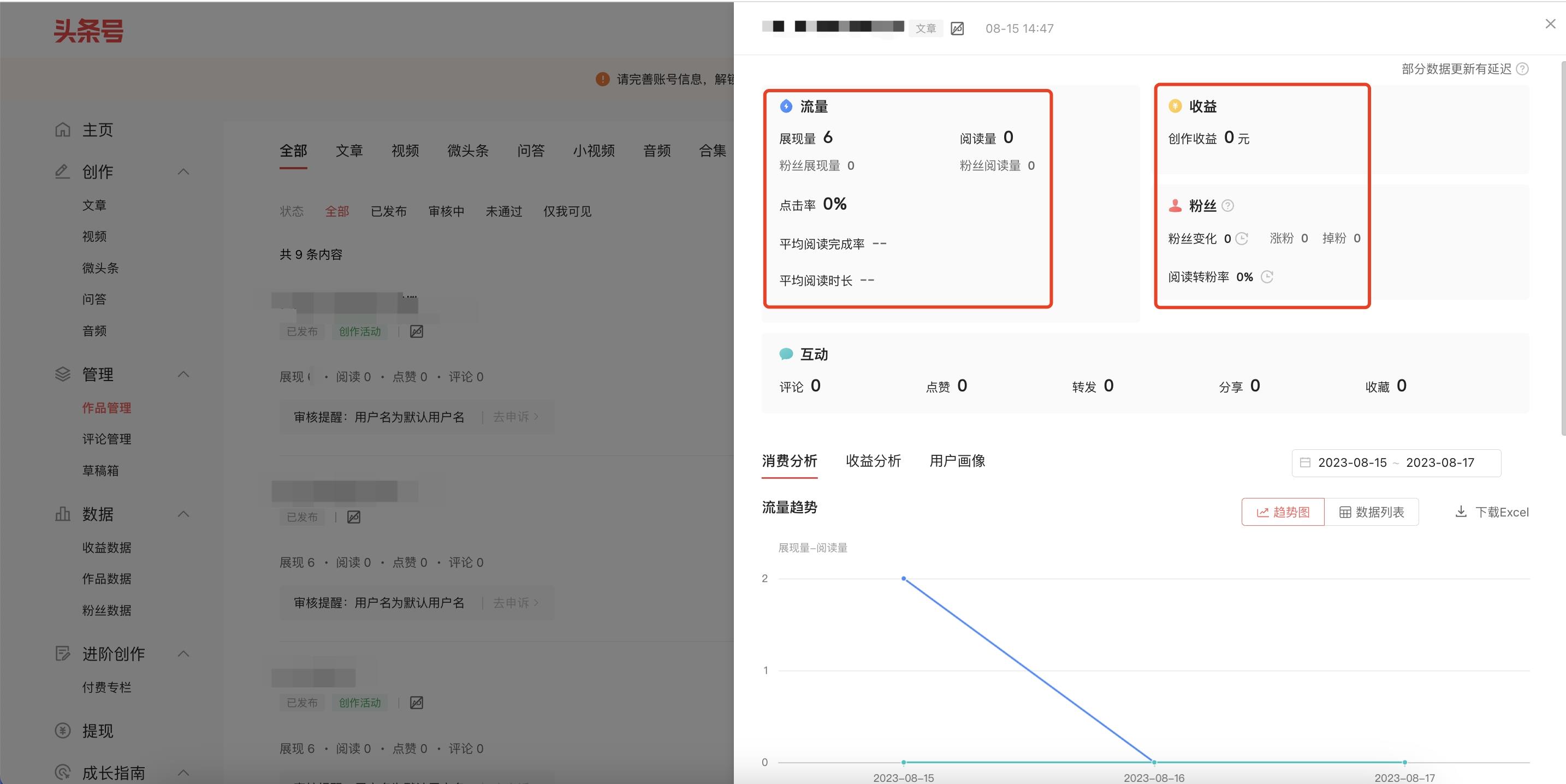This screenshot has width=1566, height=784.
Task: Close the article data panel
Action: tap(1550, 23)
